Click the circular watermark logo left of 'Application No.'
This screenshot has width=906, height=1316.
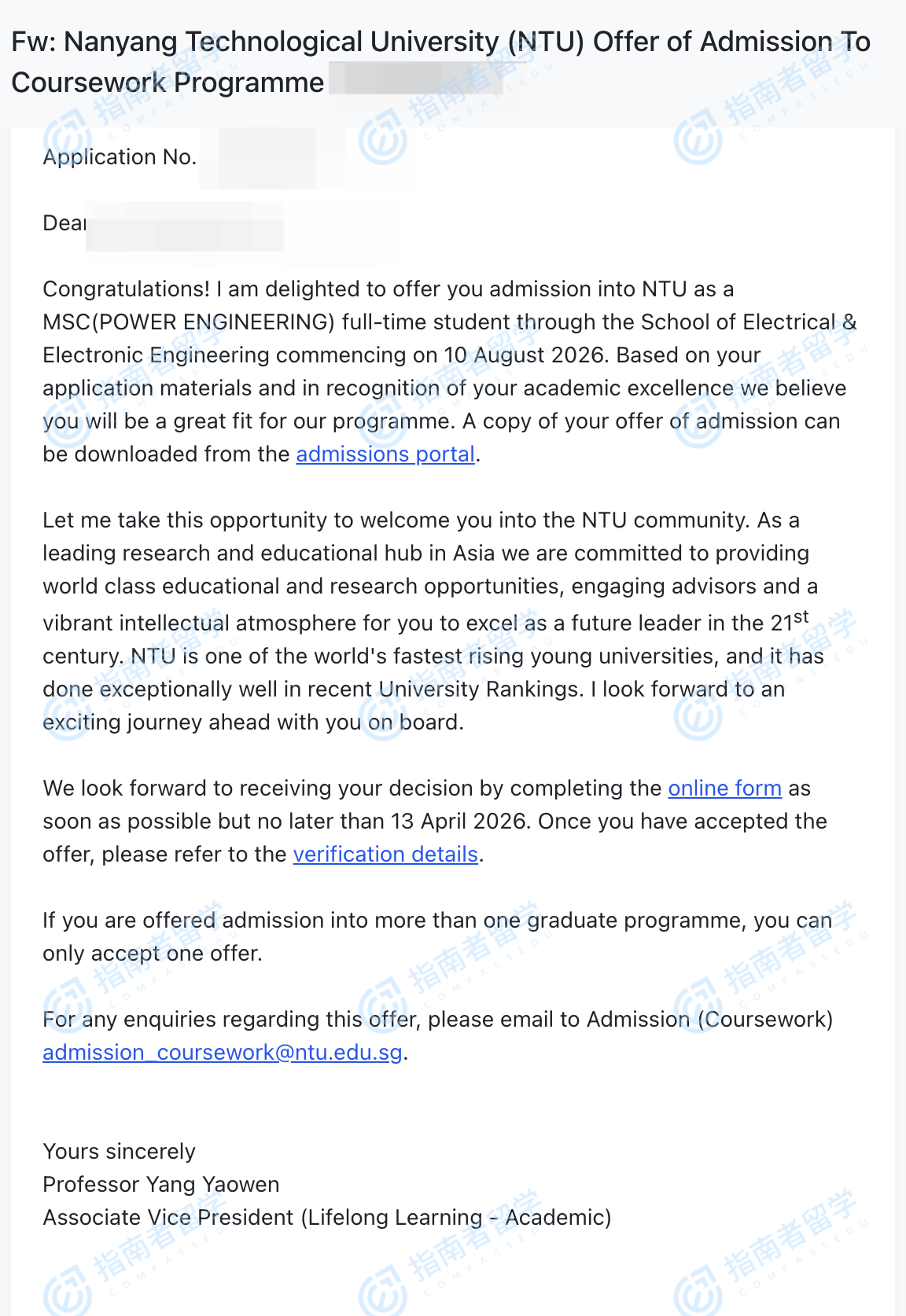click(x=67, y=140)
